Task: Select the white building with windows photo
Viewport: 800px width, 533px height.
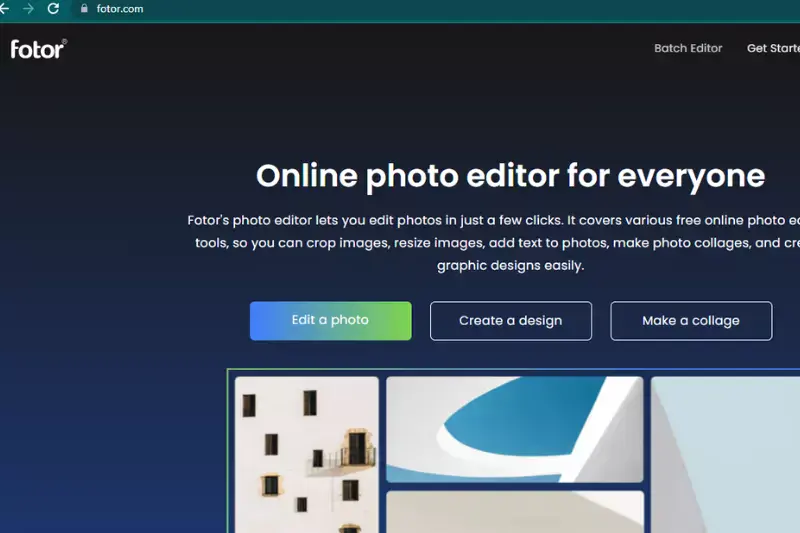Action: pyautogui.click(x=306, y=455)
